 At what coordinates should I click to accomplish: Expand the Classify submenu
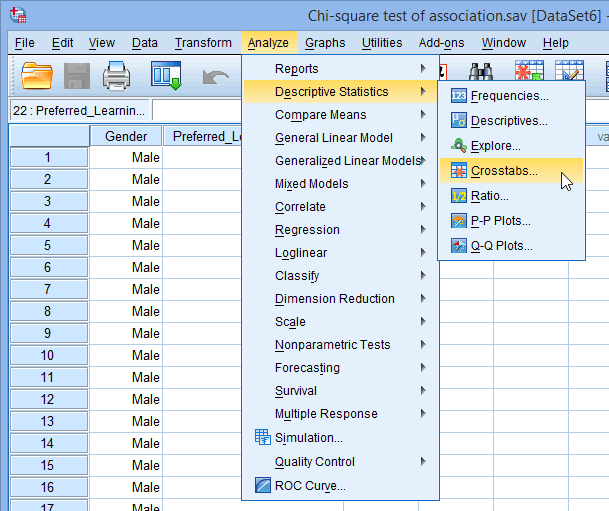tap(340, 275)
